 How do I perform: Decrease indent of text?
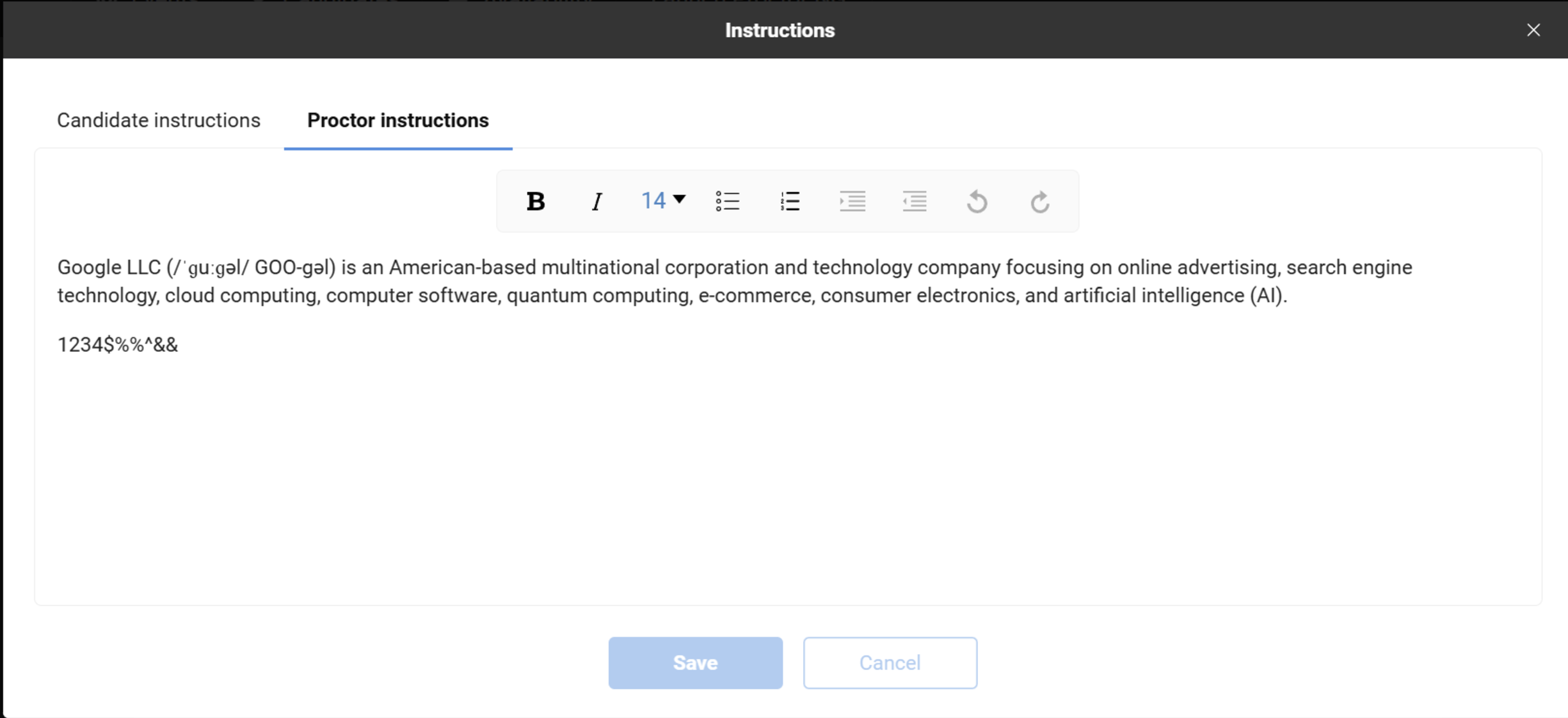click(x=915, y=202)
